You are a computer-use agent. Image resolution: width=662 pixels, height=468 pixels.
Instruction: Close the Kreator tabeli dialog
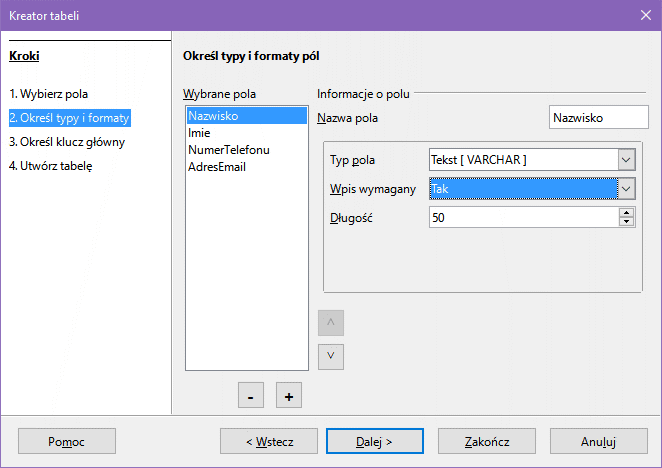pyautogui.click(x=645, y=15)
